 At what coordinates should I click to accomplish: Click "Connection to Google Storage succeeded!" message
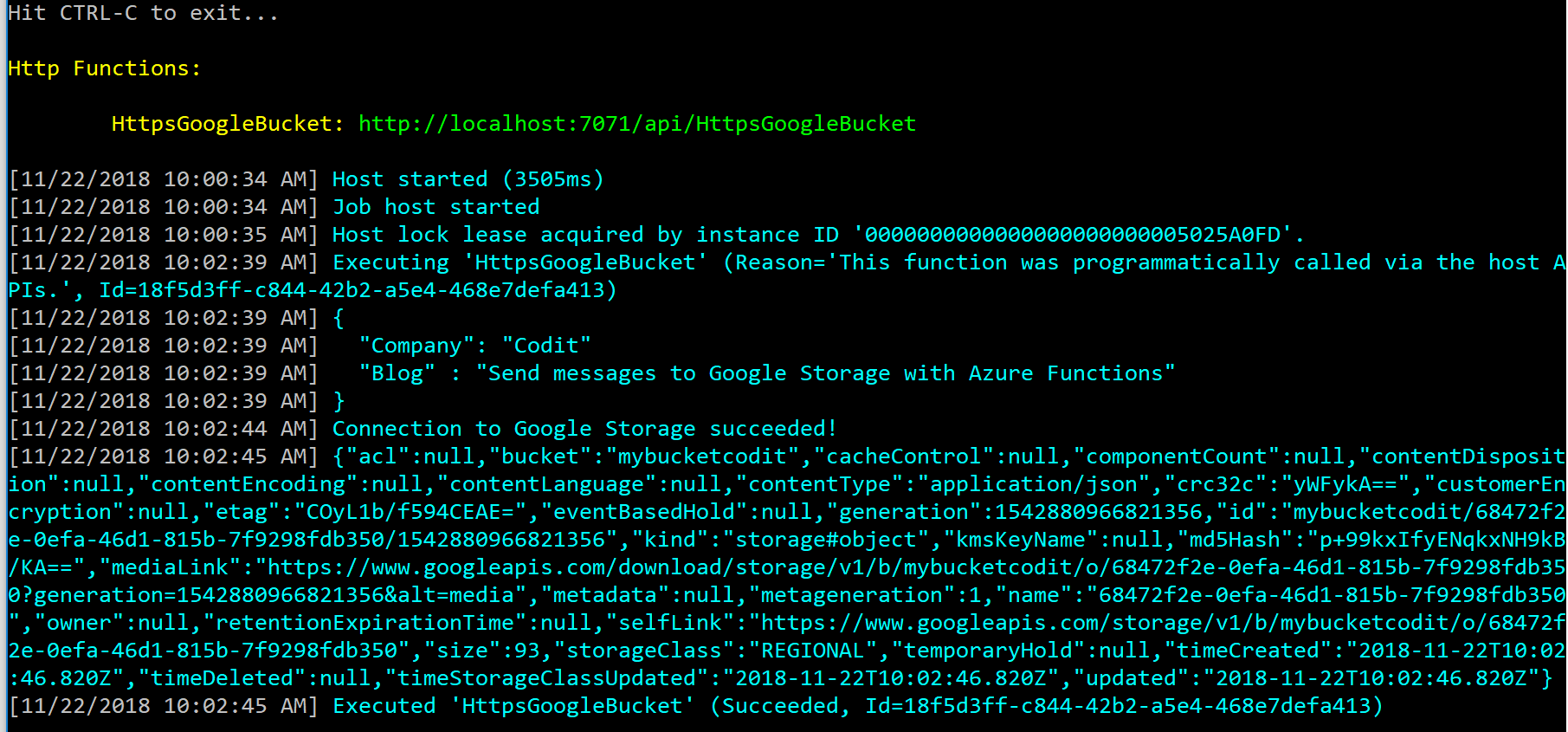click(x=584, y=429)
